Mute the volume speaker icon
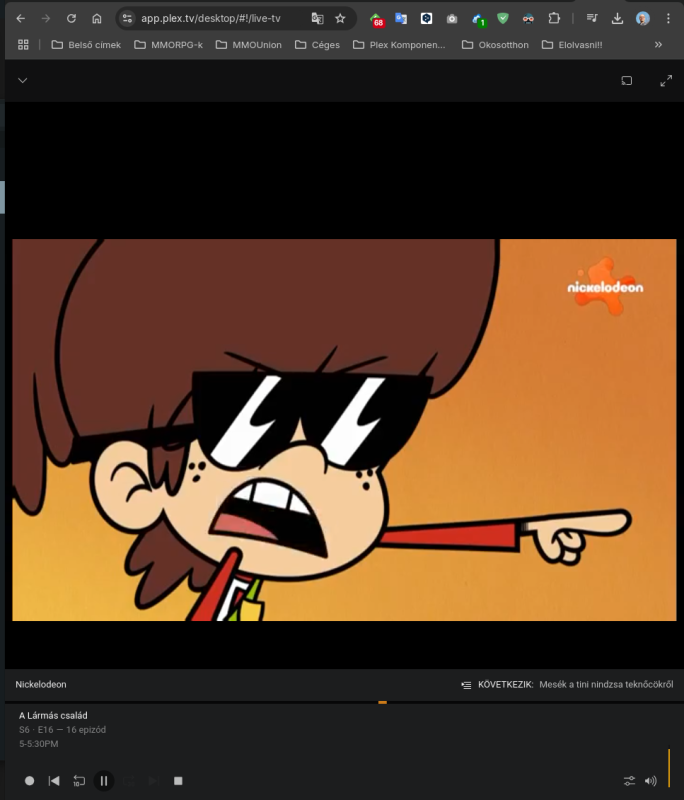 coord(651,781)
